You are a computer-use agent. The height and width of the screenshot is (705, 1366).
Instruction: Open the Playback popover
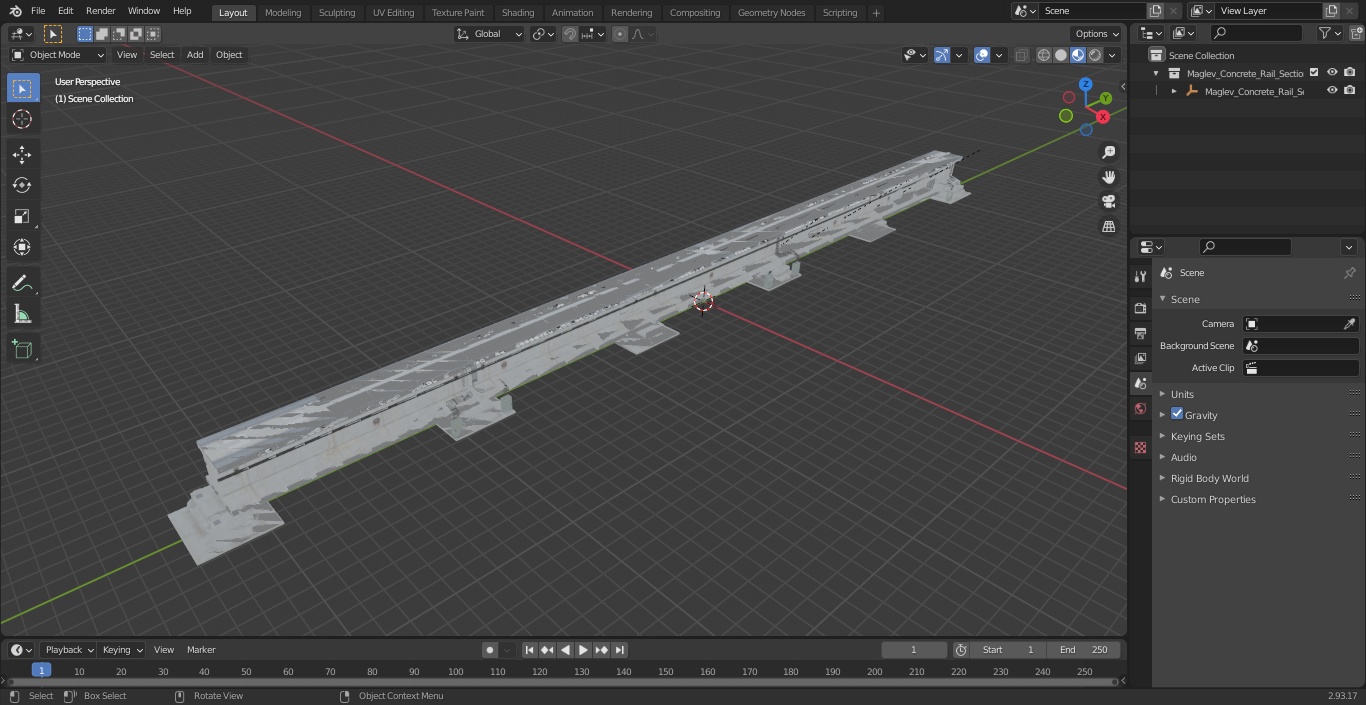coord(68,650)
